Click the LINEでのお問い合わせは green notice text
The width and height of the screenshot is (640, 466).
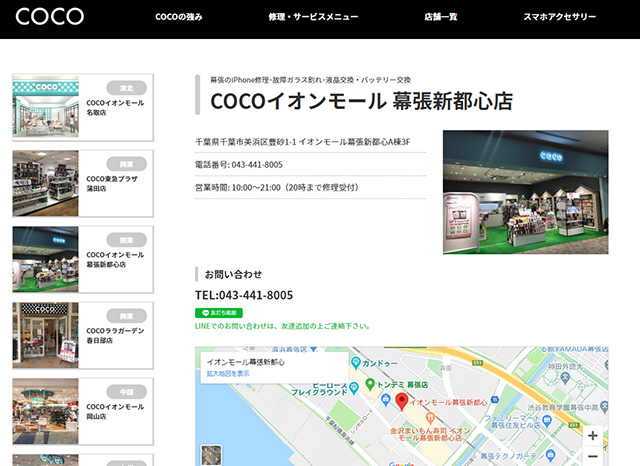282,326
